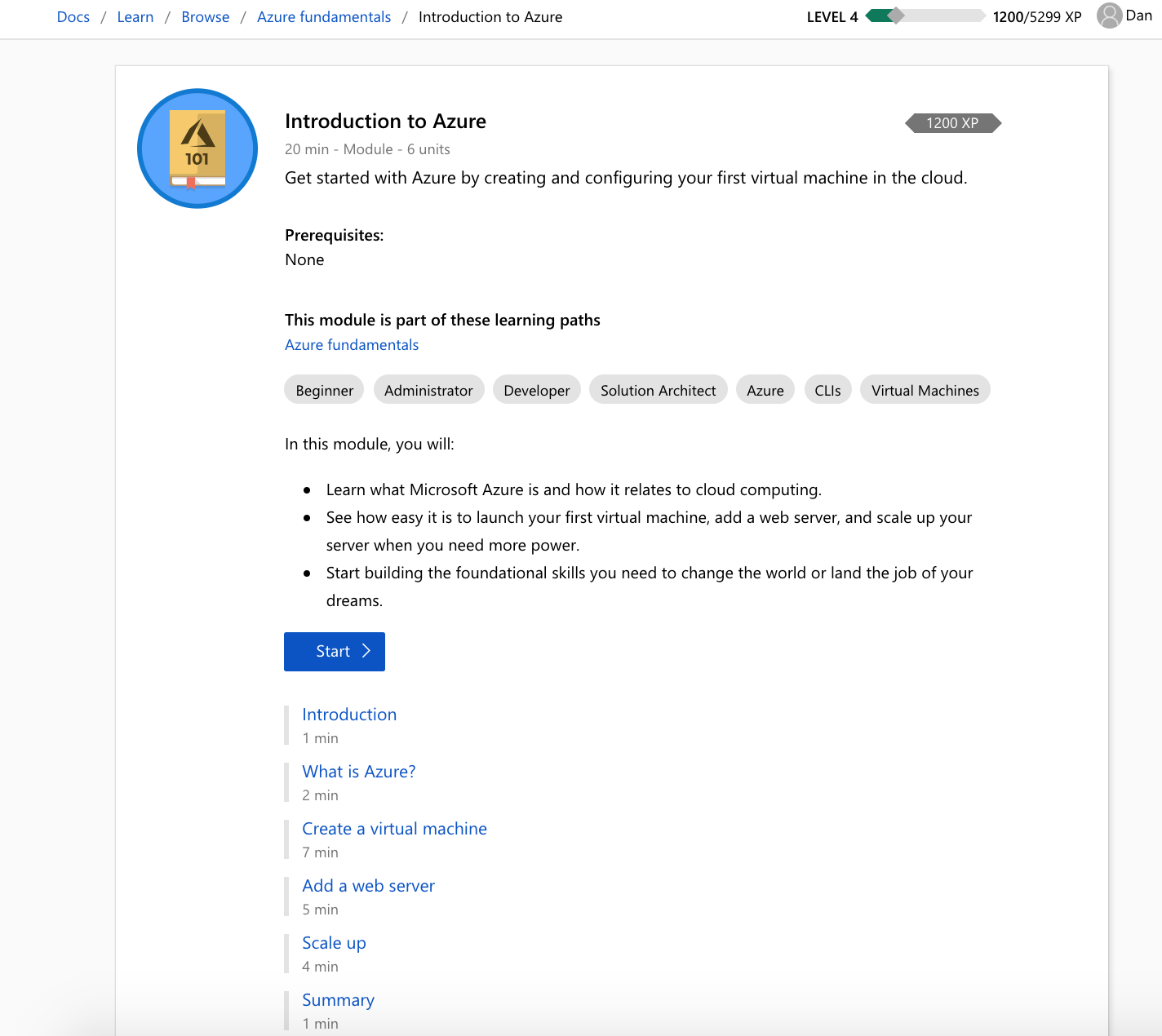
Task: Click the LEVEL 4 progress indicator
Action: click(832, 16)
